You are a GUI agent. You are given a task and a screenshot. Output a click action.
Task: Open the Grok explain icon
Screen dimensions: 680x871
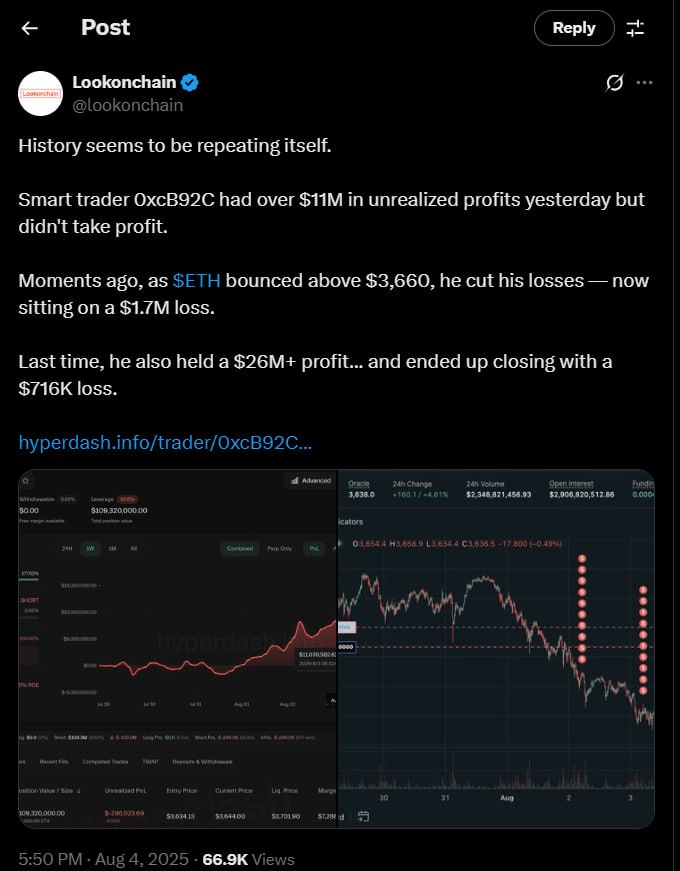(614, 83)
